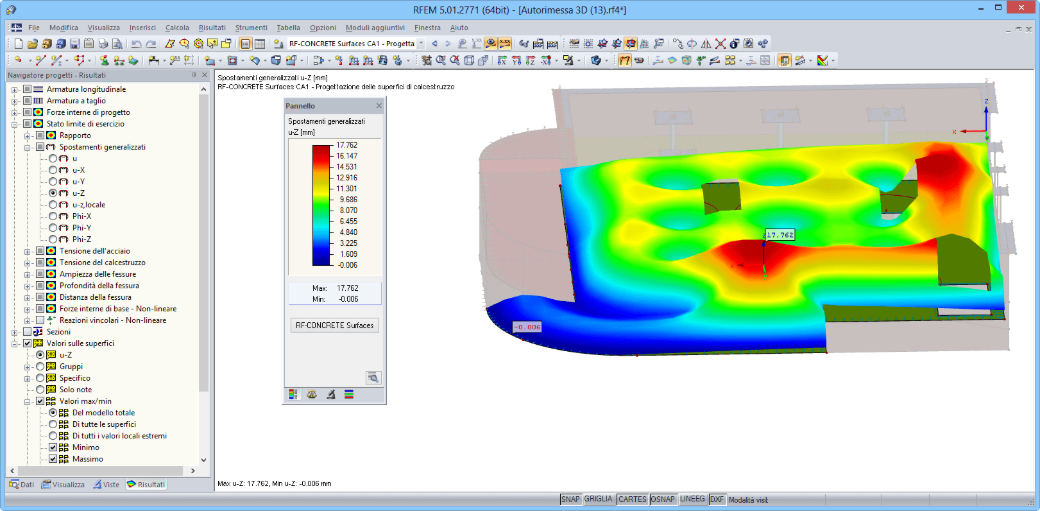Click the wireframe cube display icon
The image size is (1040, 511).
pyautogui.click(x=469, y=61)
